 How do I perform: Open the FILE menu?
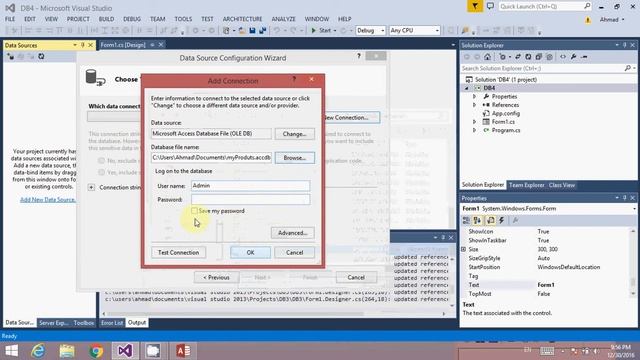coord(10,19)
